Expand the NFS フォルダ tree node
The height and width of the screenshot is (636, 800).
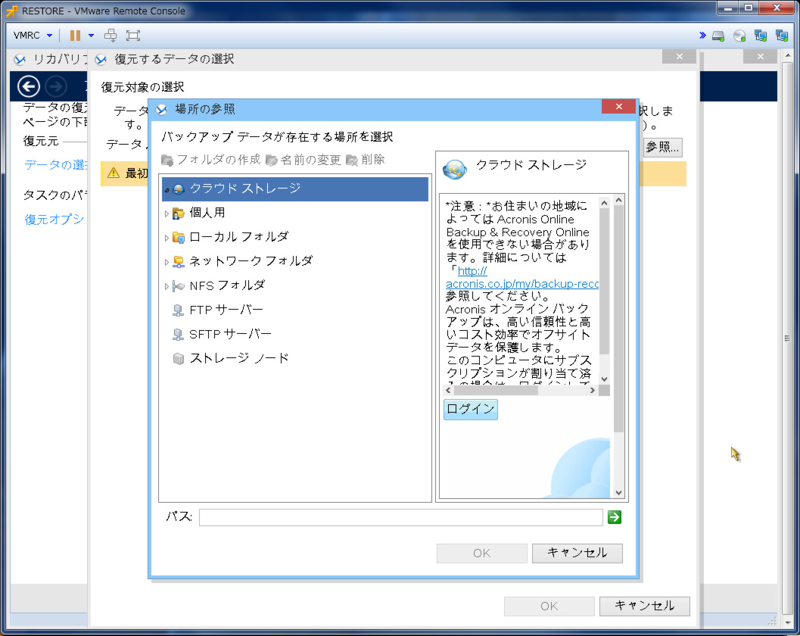coord(166,286)
